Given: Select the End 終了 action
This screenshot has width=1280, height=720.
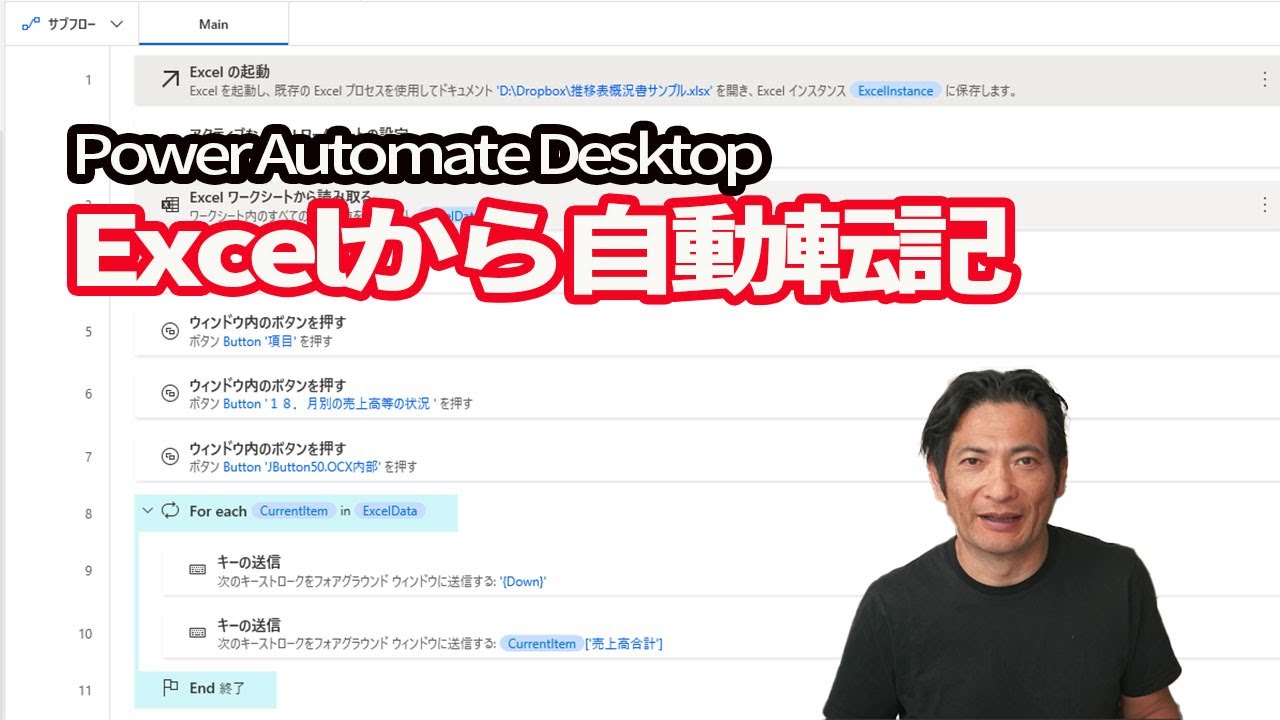Looking at the screenshot, I should point(205,689).
